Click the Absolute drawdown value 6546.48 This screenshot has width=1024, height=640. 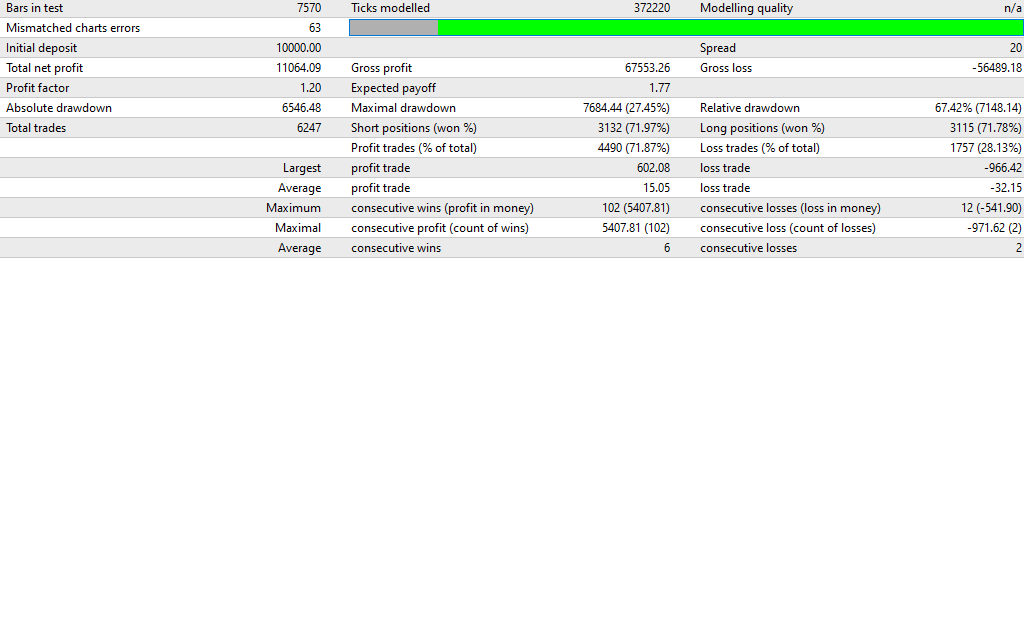point(300,108)
